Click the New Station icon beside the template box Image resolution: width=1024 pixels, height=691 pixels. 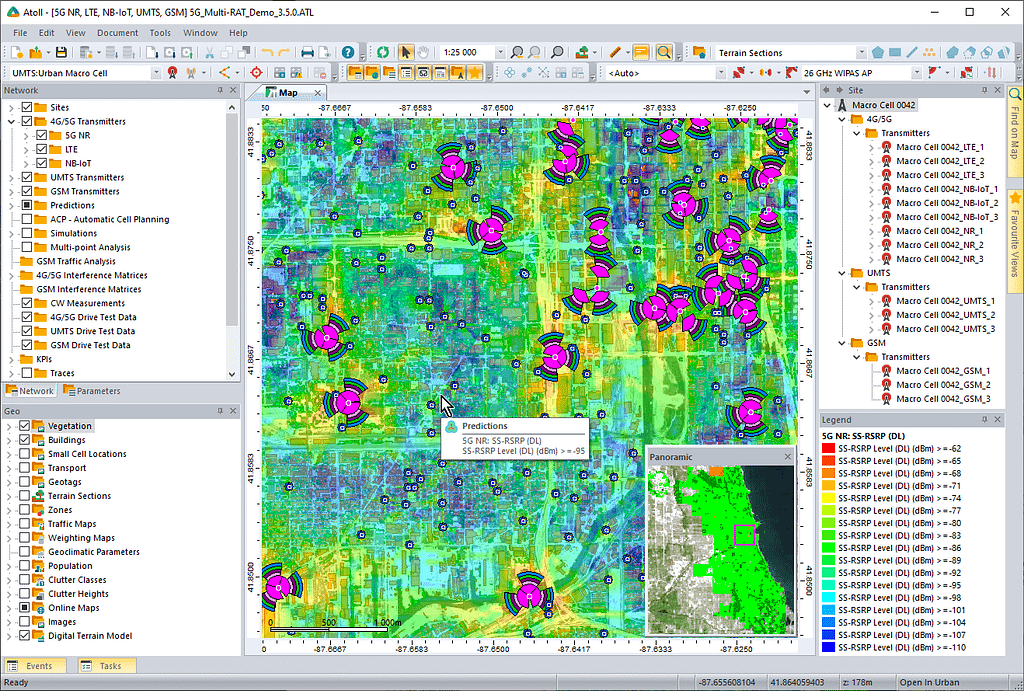pyautogui.click(x=173, y=72)
